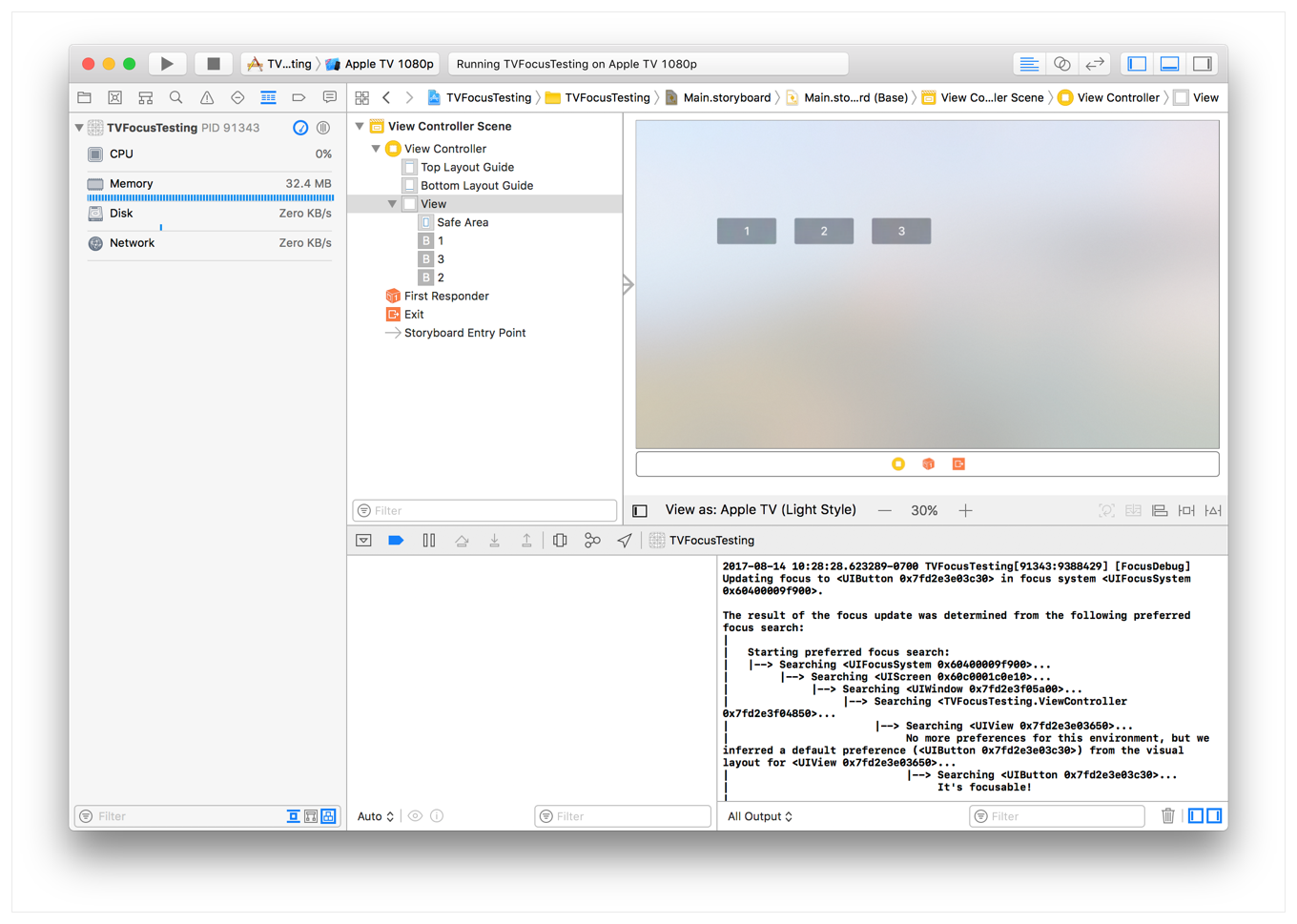Toggle breakpoints activation in debug bar
The width and height of the screenshot is (1297, 924).
click(396, 541)
